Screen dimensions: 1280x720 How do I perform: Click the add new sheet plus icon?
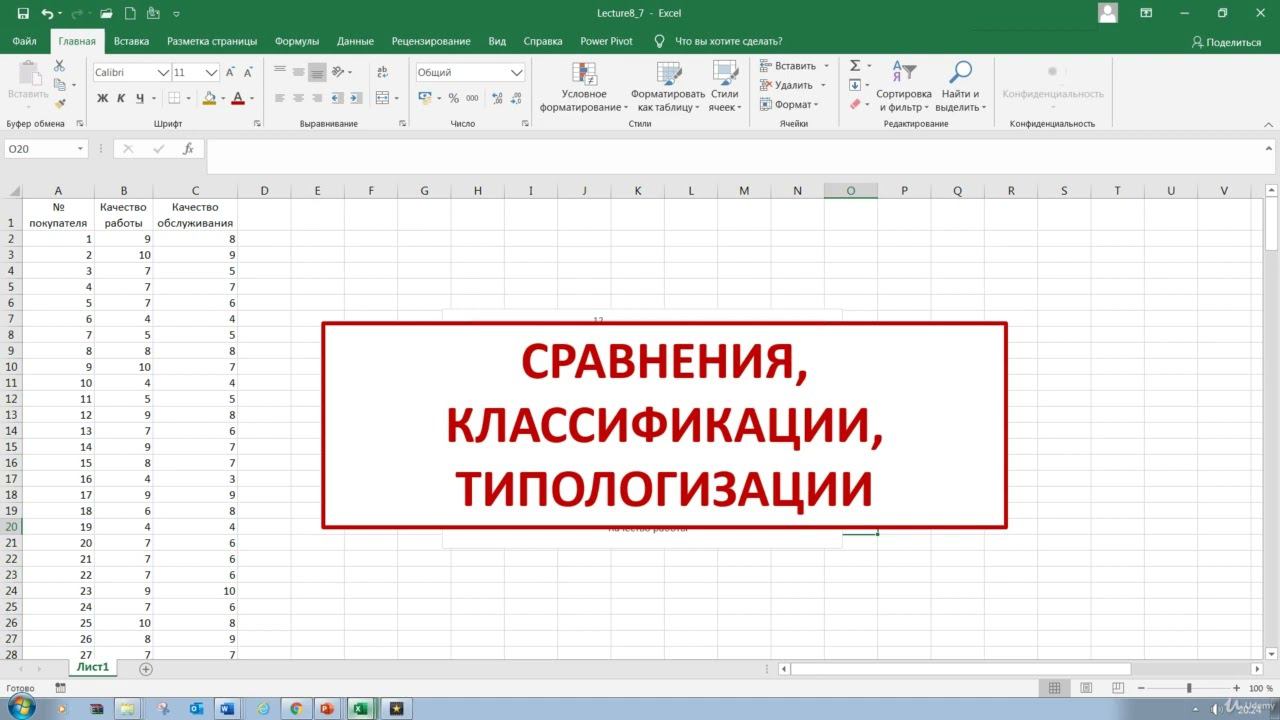(146, 669)
